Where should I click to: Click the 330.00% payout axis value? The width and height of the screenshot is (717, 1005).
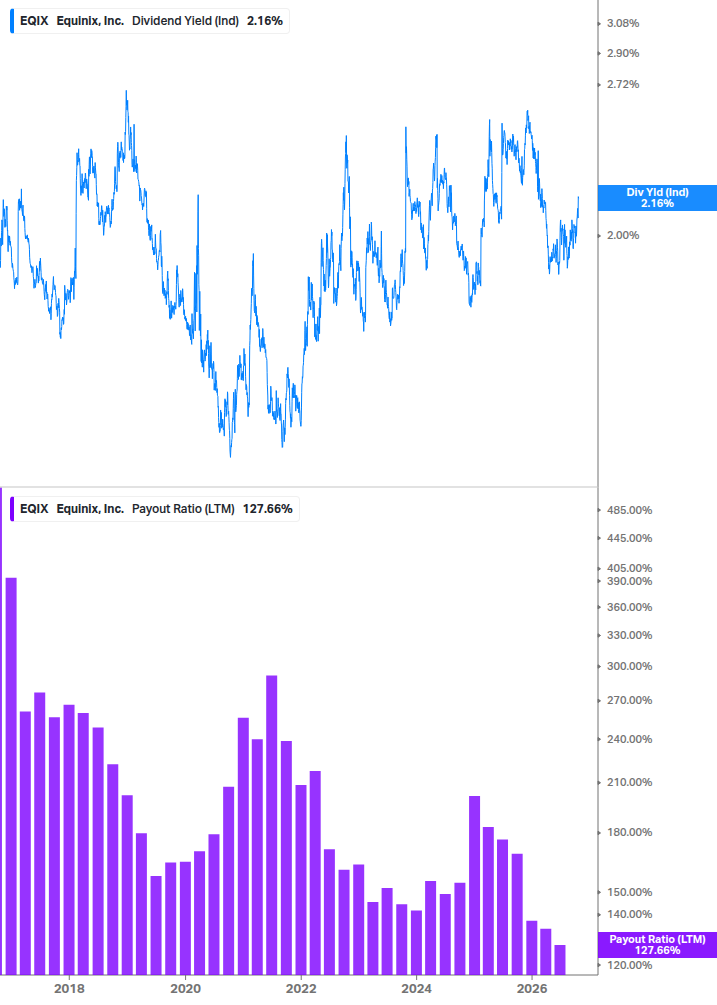point(629,635)
